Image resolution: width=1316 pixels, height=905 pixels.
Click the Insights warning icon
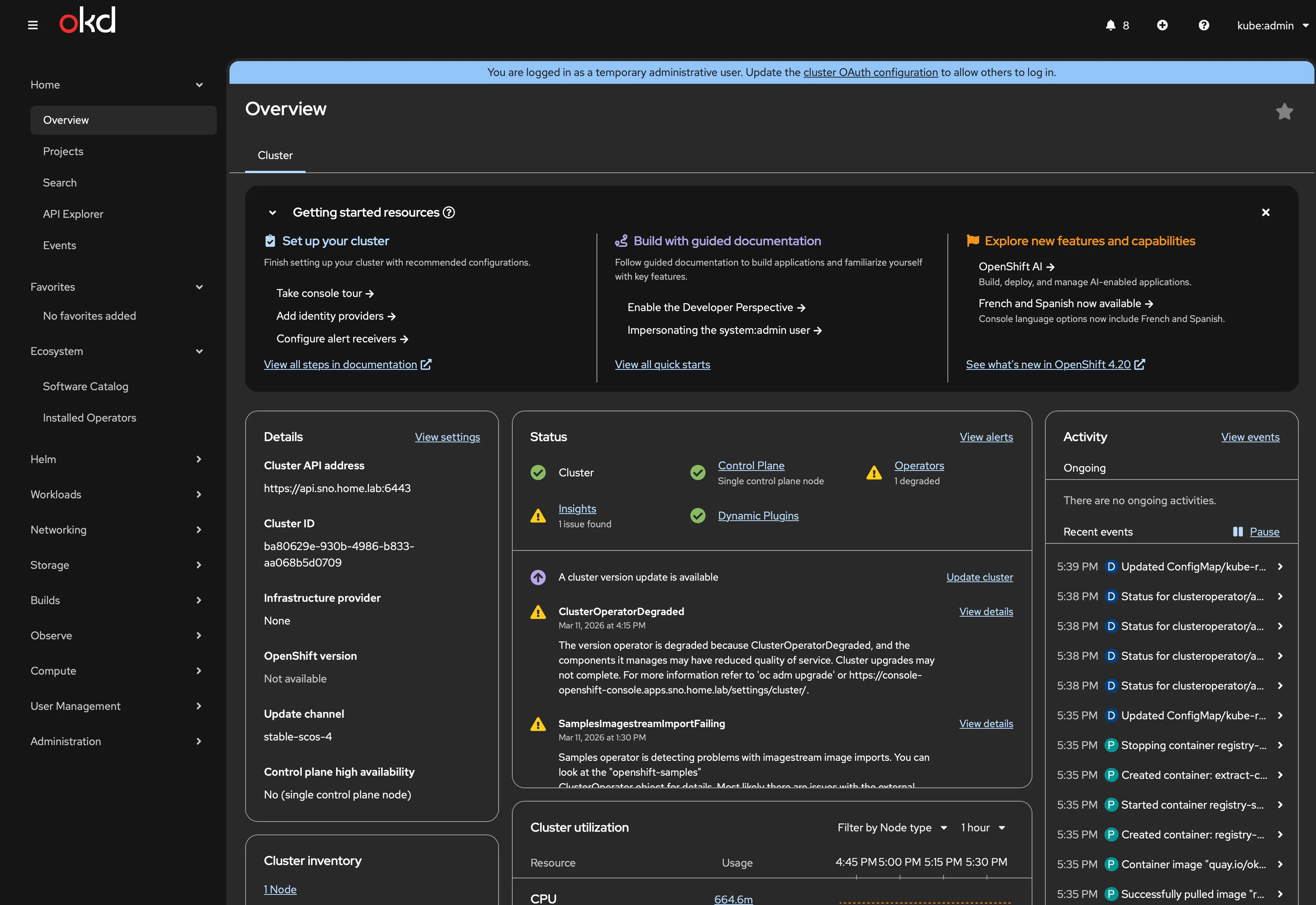[538, 516]
